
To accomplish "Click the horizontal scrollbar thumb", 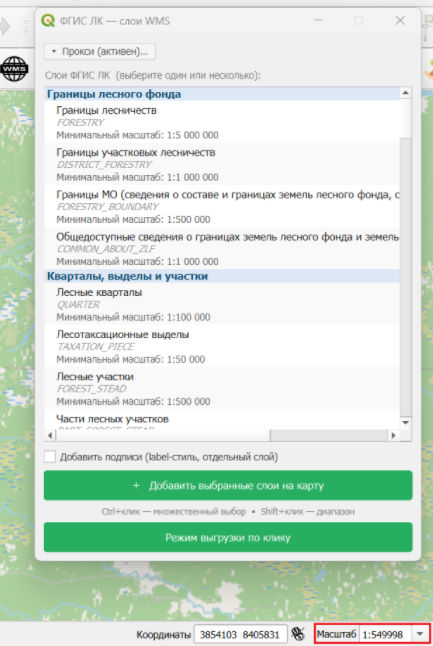I will 163,435.
